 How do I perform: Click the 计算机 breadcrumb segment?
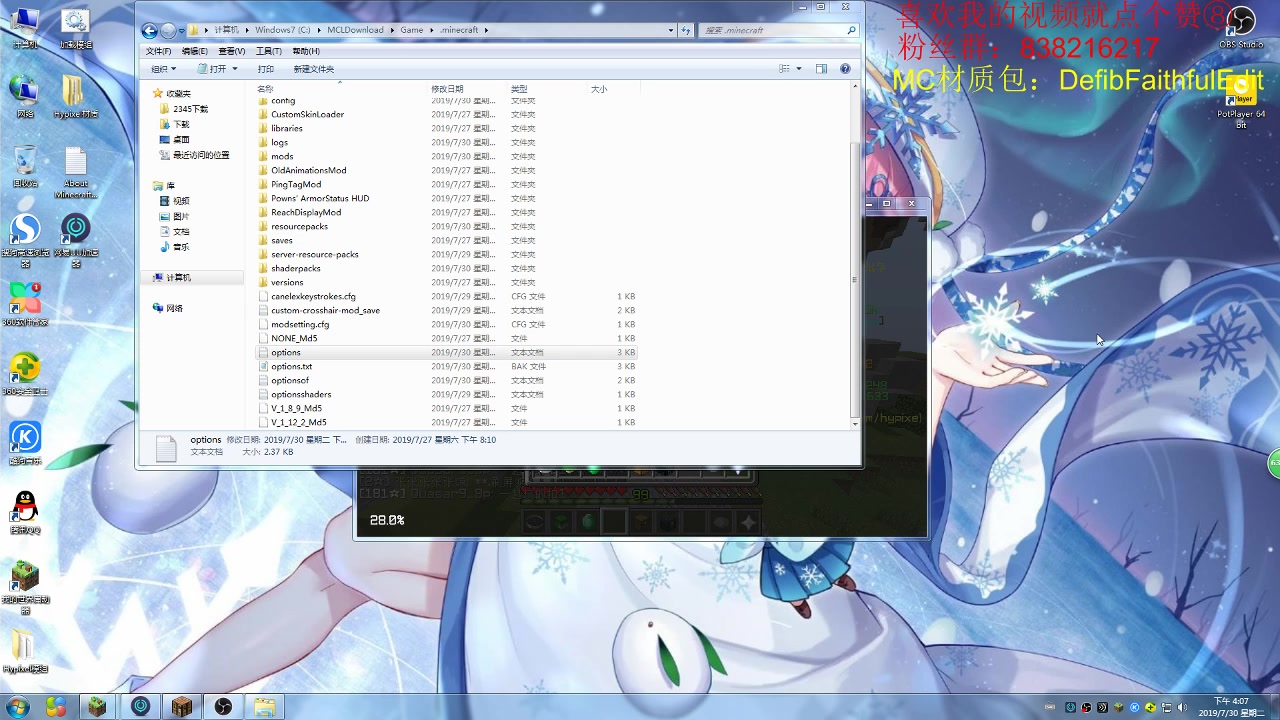226,30
